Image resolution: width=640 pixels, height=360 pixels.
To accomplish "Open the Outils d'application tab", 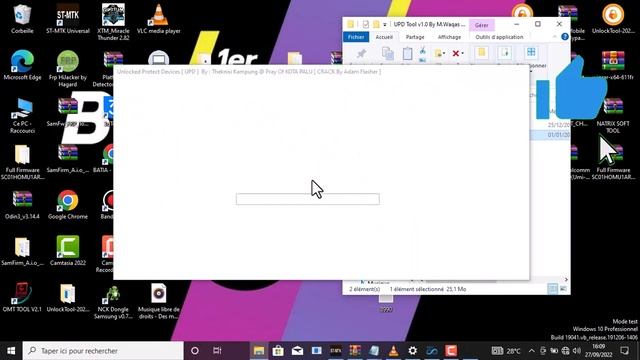I will click(499, 37).
